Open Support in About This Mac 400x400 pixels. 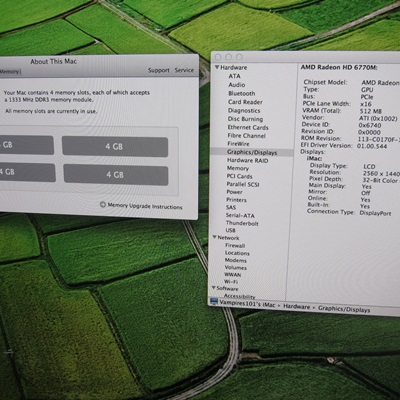pos(159,70)
